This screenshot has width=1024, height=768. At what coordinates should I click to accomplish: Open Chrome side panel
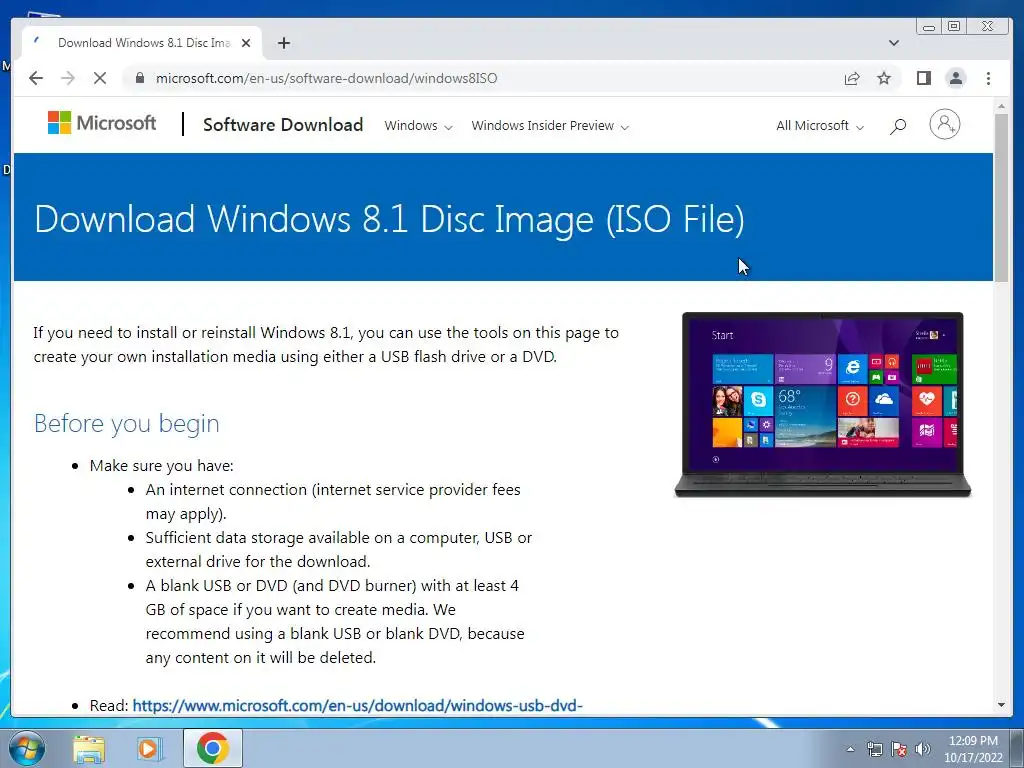923,78
